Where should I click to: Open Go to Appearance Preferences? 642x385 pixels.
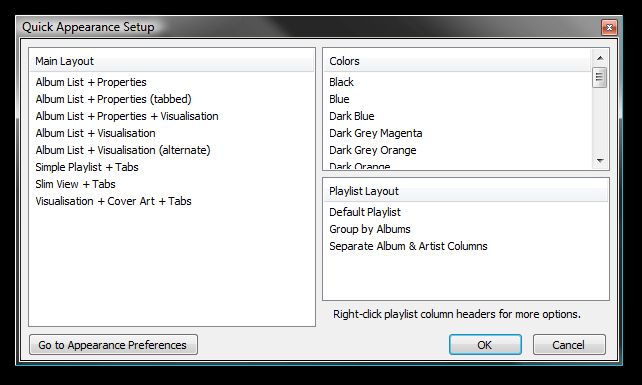[113, 345]
